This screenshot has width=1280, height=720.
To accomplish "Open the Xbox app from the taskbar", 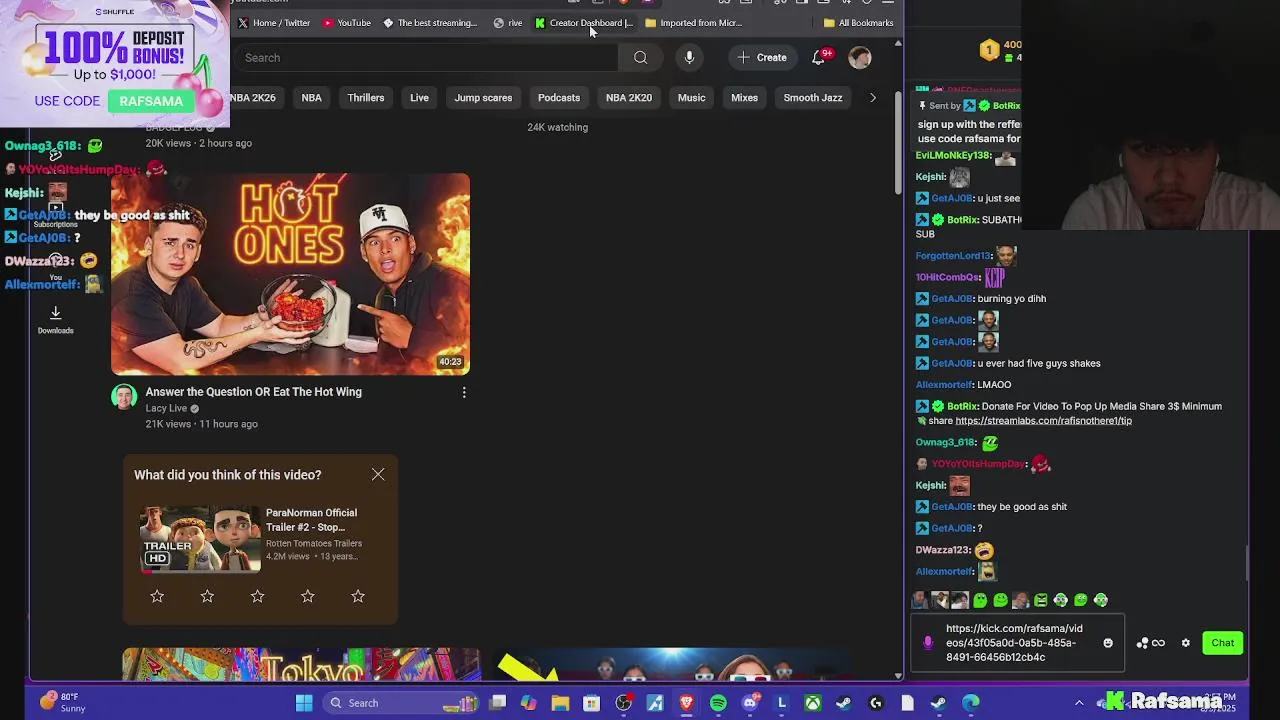I will click(813, 703).
